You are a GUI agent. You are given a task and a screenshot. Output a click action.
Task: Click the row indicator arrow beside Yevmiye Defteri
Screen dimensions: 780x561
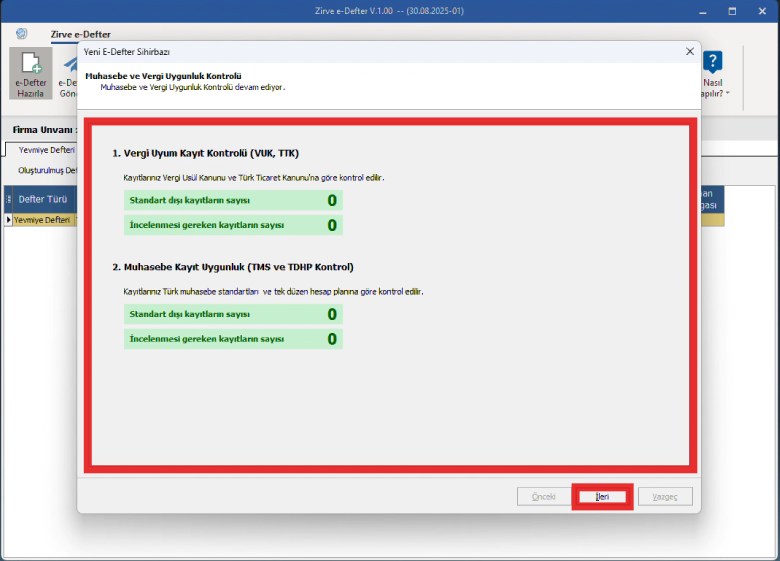pos(8,220)
